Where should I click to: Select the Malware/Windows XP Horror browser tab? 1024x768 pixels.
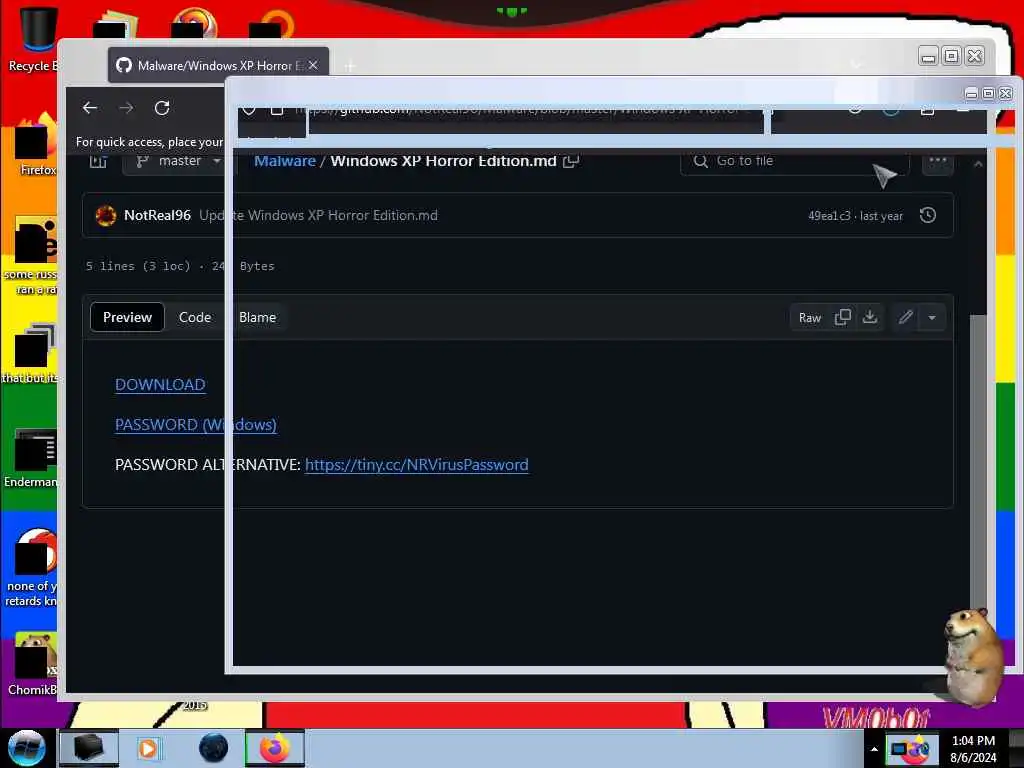click(218, 65)
